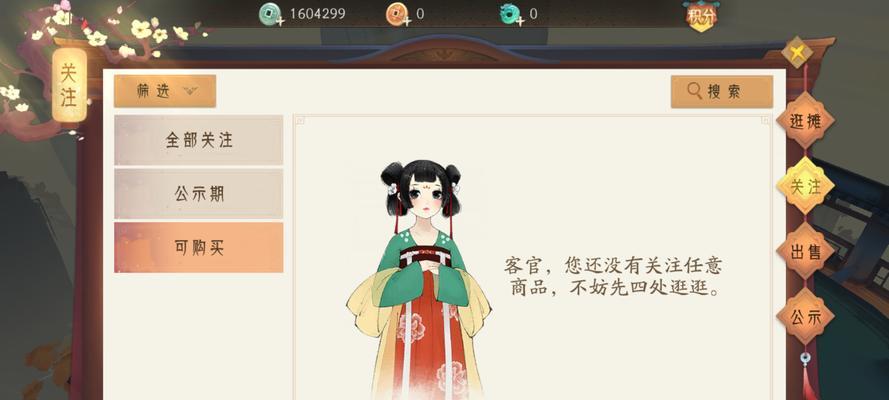889x400 pixels.
Task: Click the jade ring currency icon
Action: click(511, 14)
